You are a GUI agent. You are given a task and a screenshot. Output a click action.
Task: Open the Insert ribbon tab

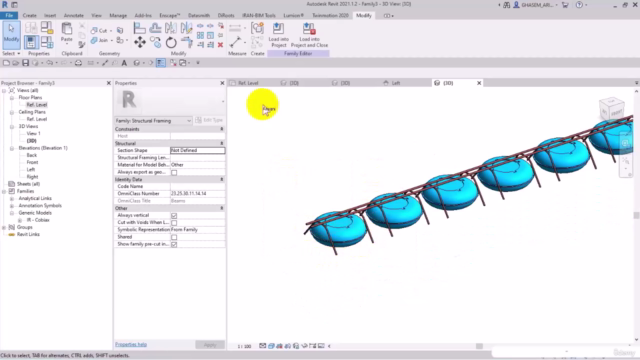click(50, 16)
